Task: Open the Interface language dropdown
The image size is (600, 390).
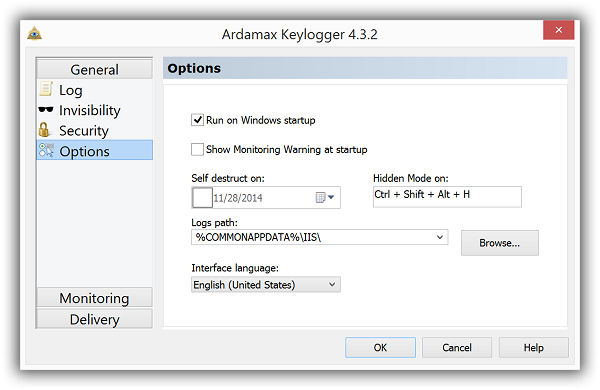Action: [266, 284]
